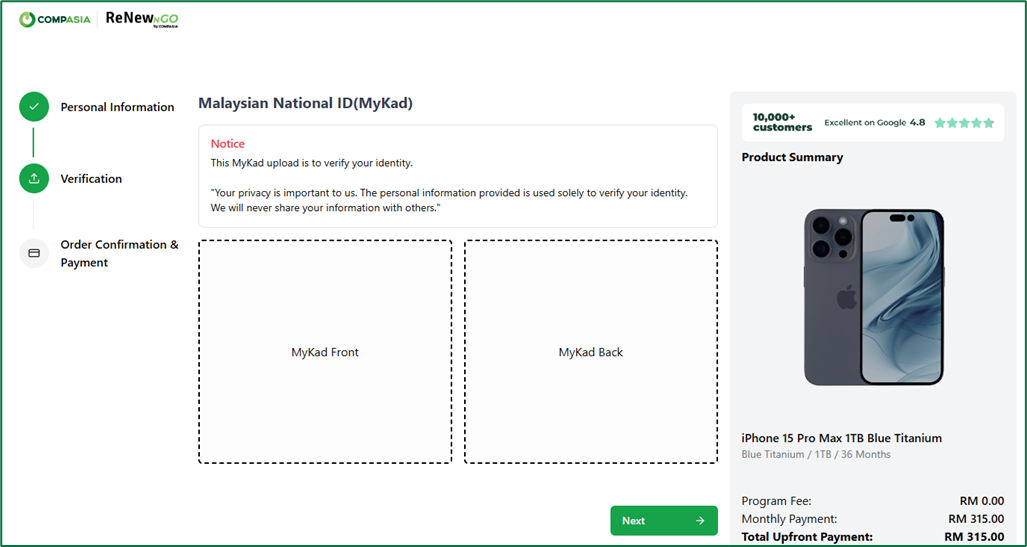Click the CompAsia logo

[54, 20]
